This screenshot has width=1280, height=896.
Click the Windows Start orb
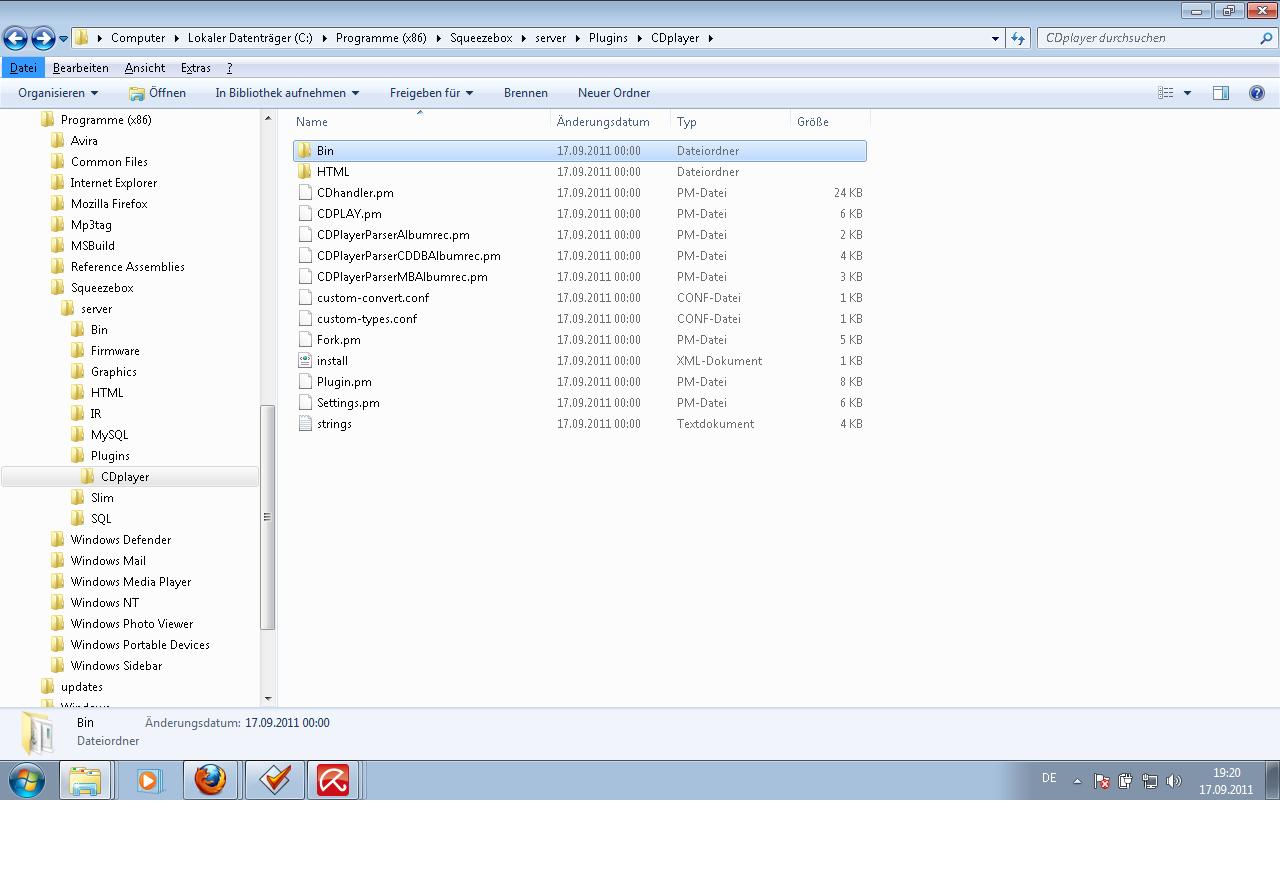27,780
